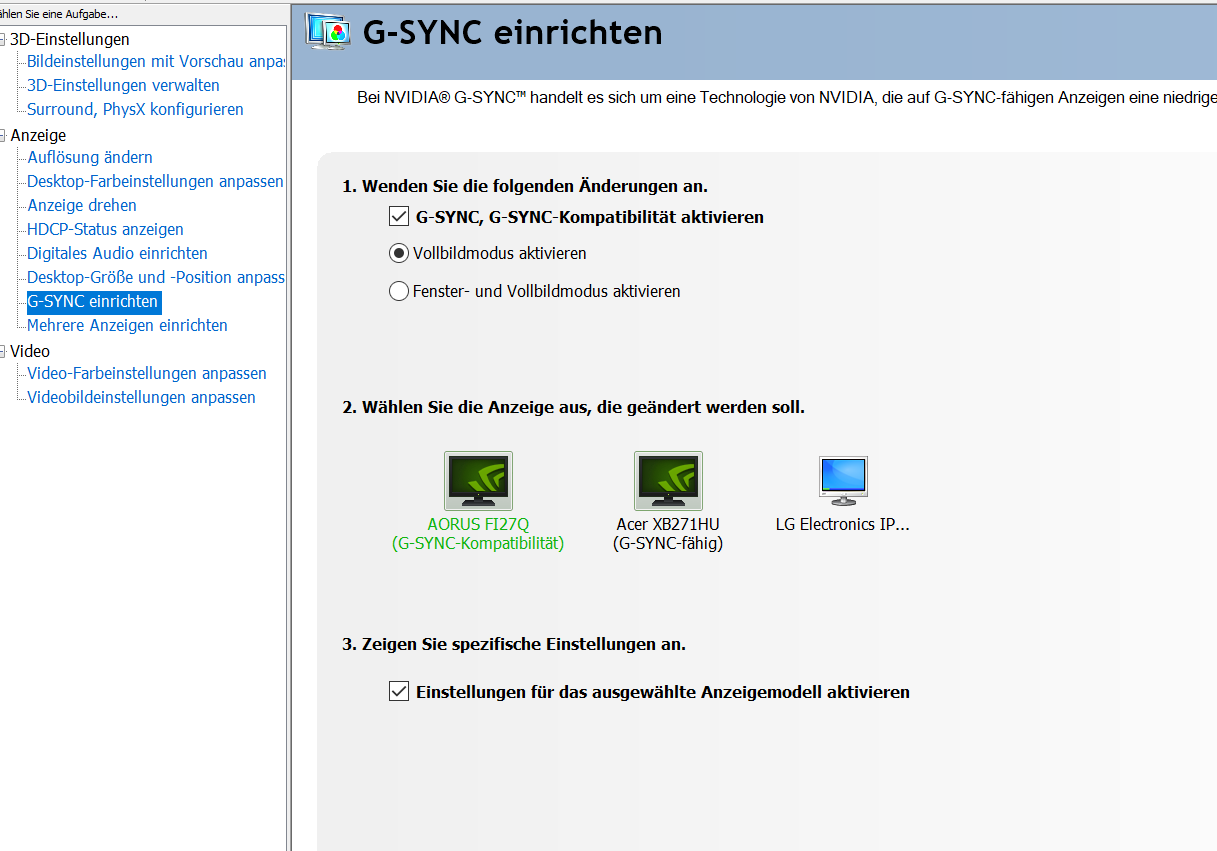Select the AORUS FI27Q monitor icon
Viewport: 1217px width, 851px height.
[478, 481]
